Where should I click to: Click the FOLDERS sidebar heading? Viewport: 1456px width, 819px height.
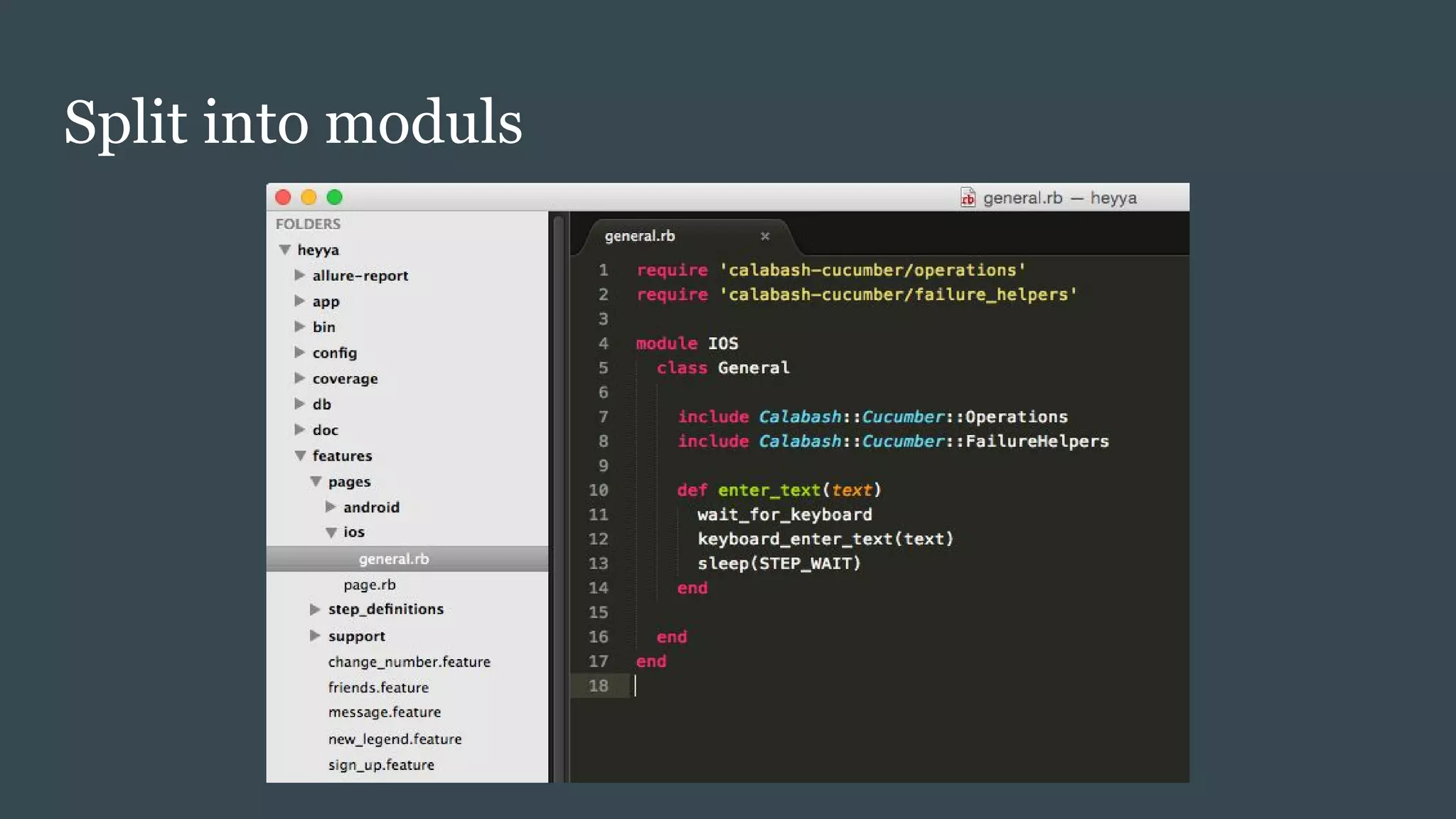click(308, 224)
